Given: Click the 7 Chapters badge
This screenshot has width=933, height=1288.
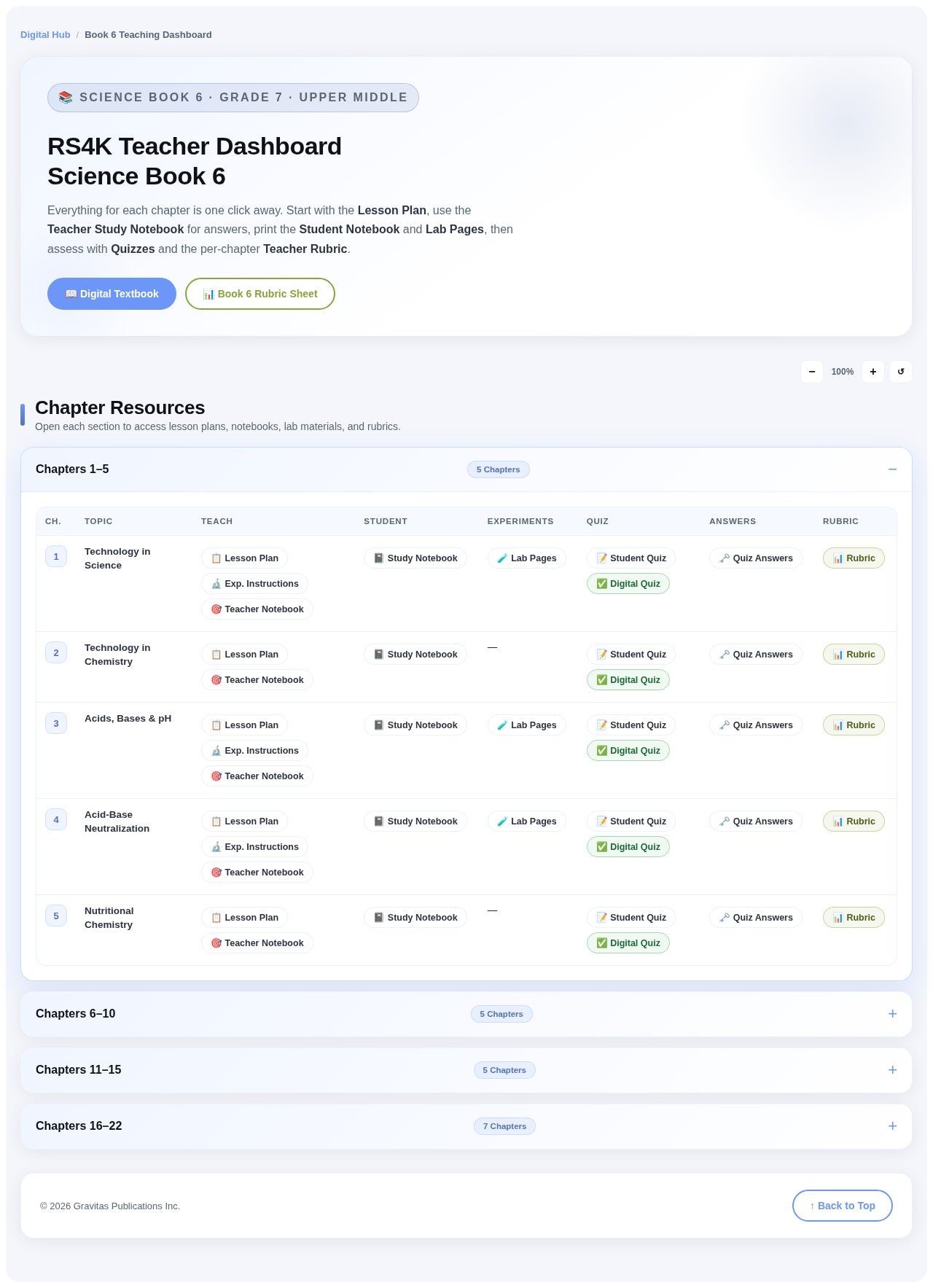Looking at the screenshot, I should coord(504,1126).
